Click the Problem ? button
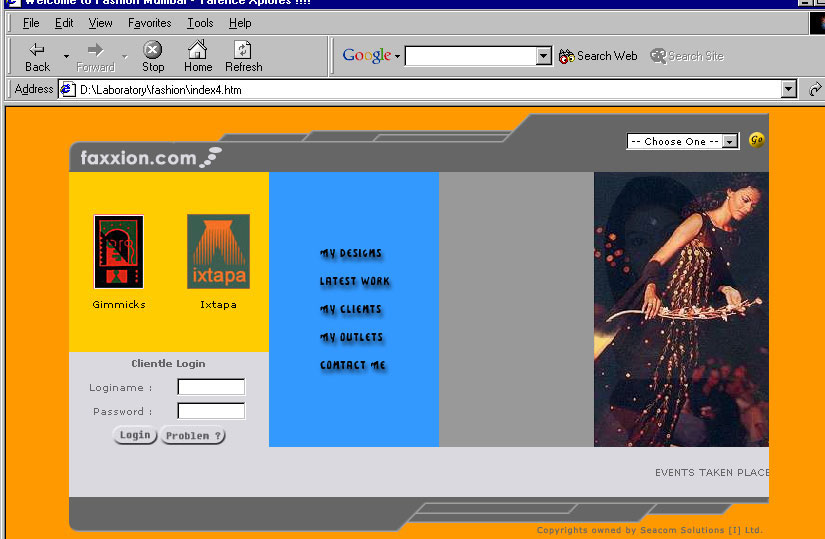Viewport: 825px width, 539px height. click(193, 436)
